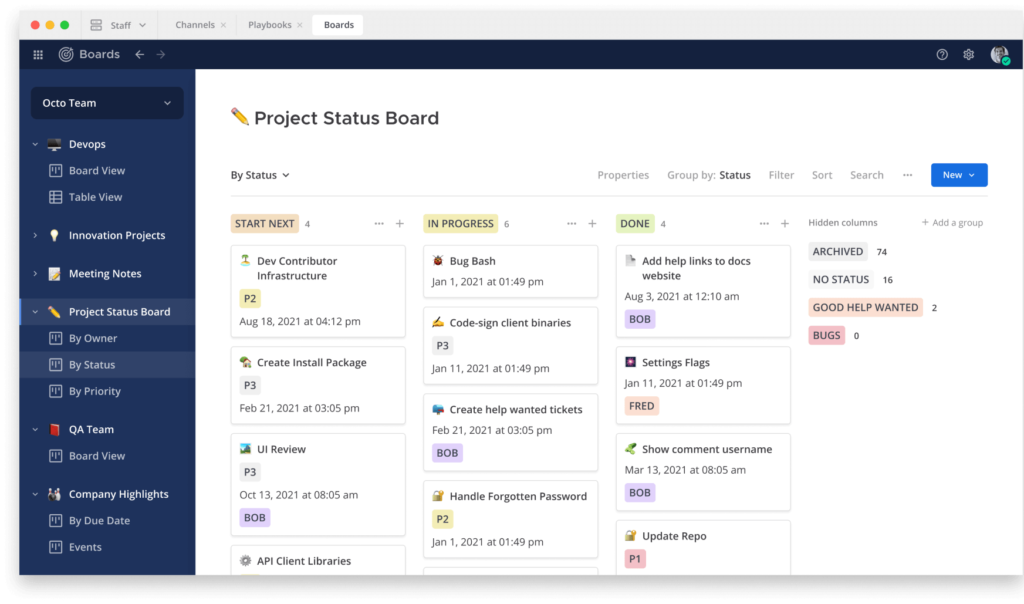Switch to the Playbooks tab

point(272,24)
